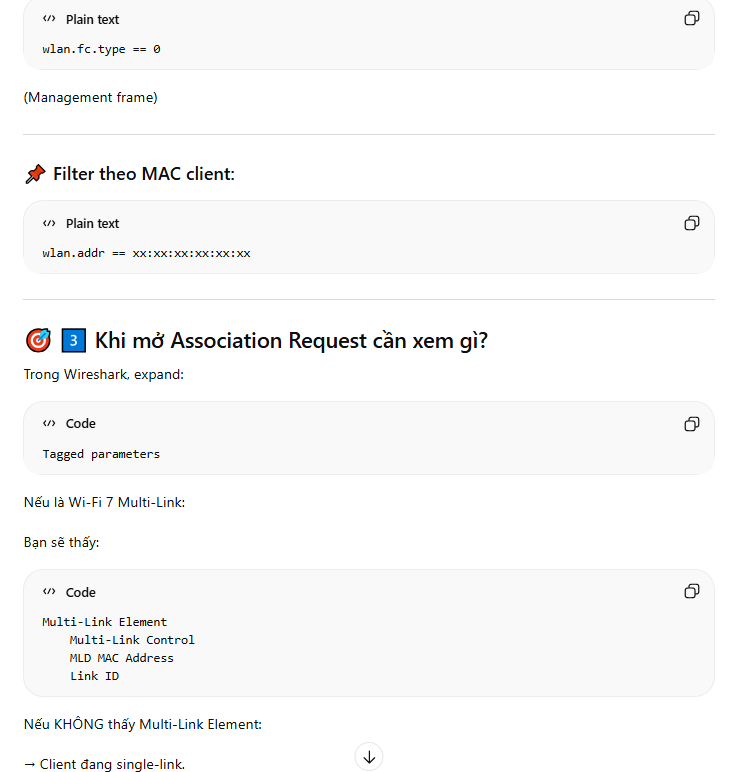
Task: Click the target emoji in section heading
Action: coord(37,341)
